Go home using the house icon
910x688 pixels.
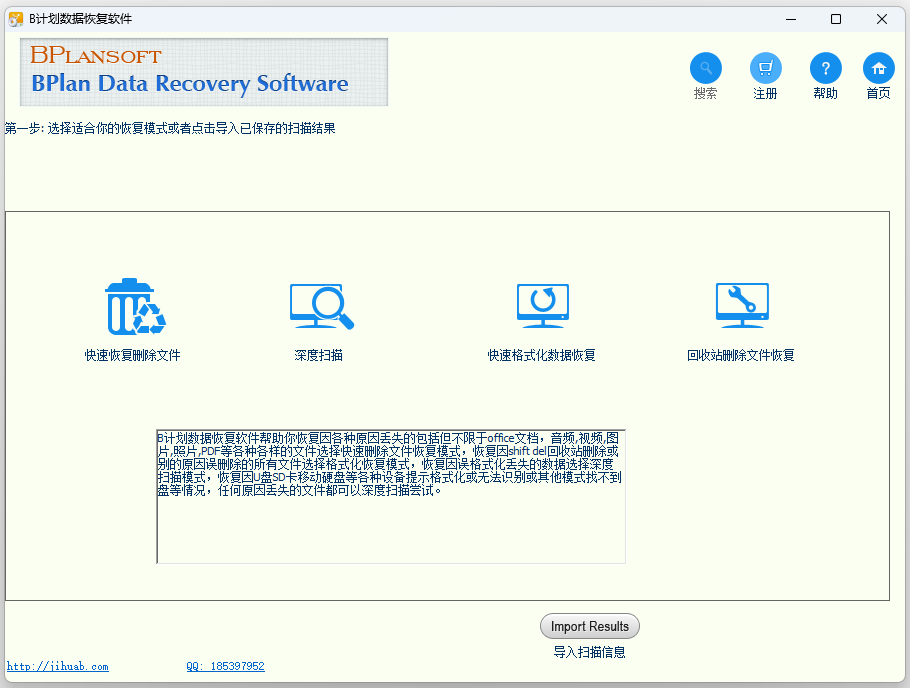click(878, 68)
